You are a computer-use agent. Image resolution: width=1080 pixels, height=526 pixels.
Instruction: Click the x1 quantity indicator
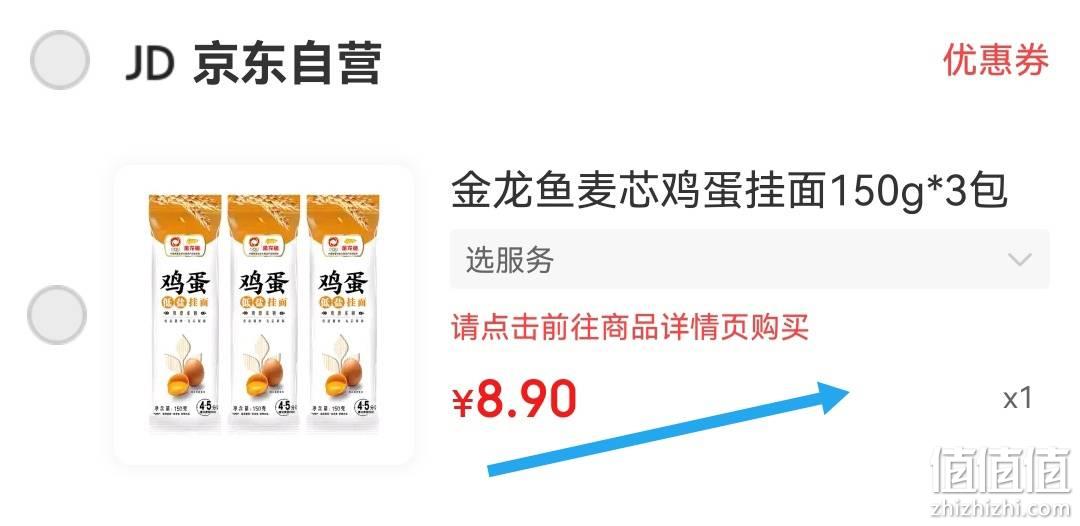click(x=1017, y=398)
